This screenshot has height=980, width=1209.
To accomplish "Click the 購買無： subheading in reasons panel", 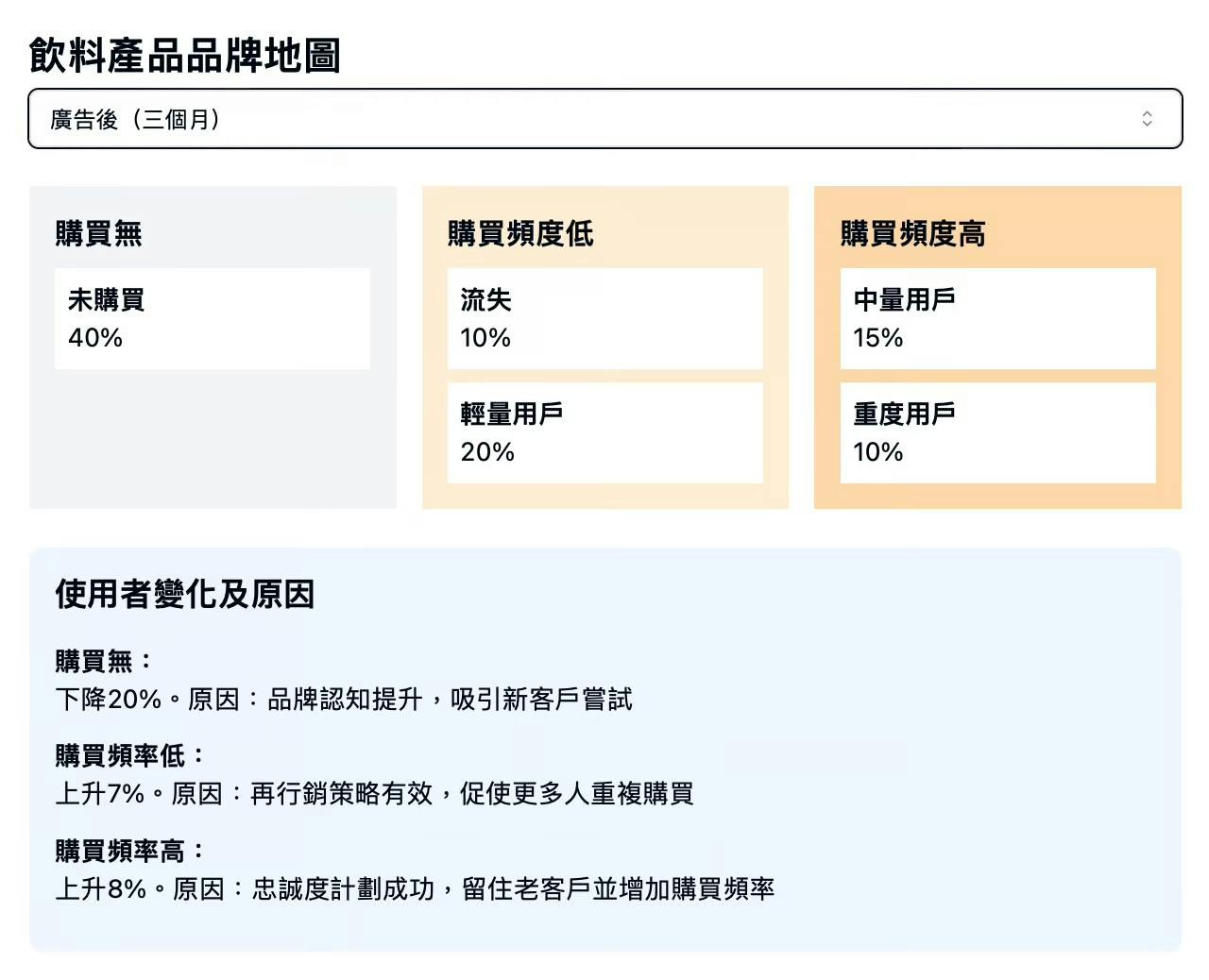I will coord(104,661).
